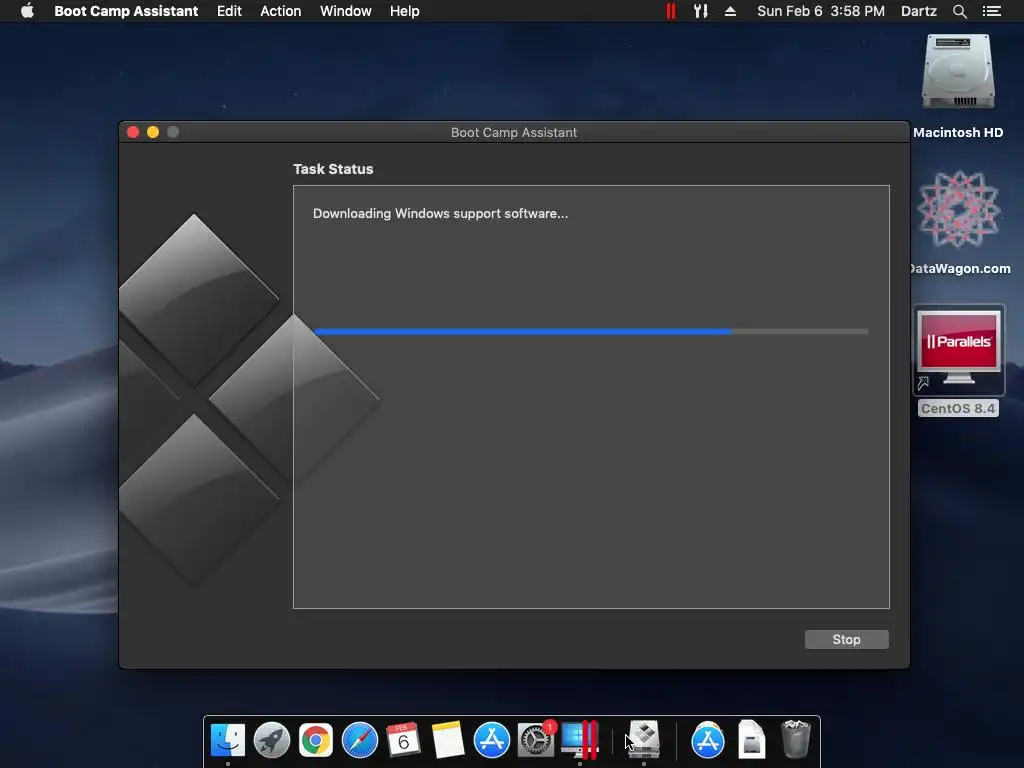Open the Apple menu

(x=27, y=11)
